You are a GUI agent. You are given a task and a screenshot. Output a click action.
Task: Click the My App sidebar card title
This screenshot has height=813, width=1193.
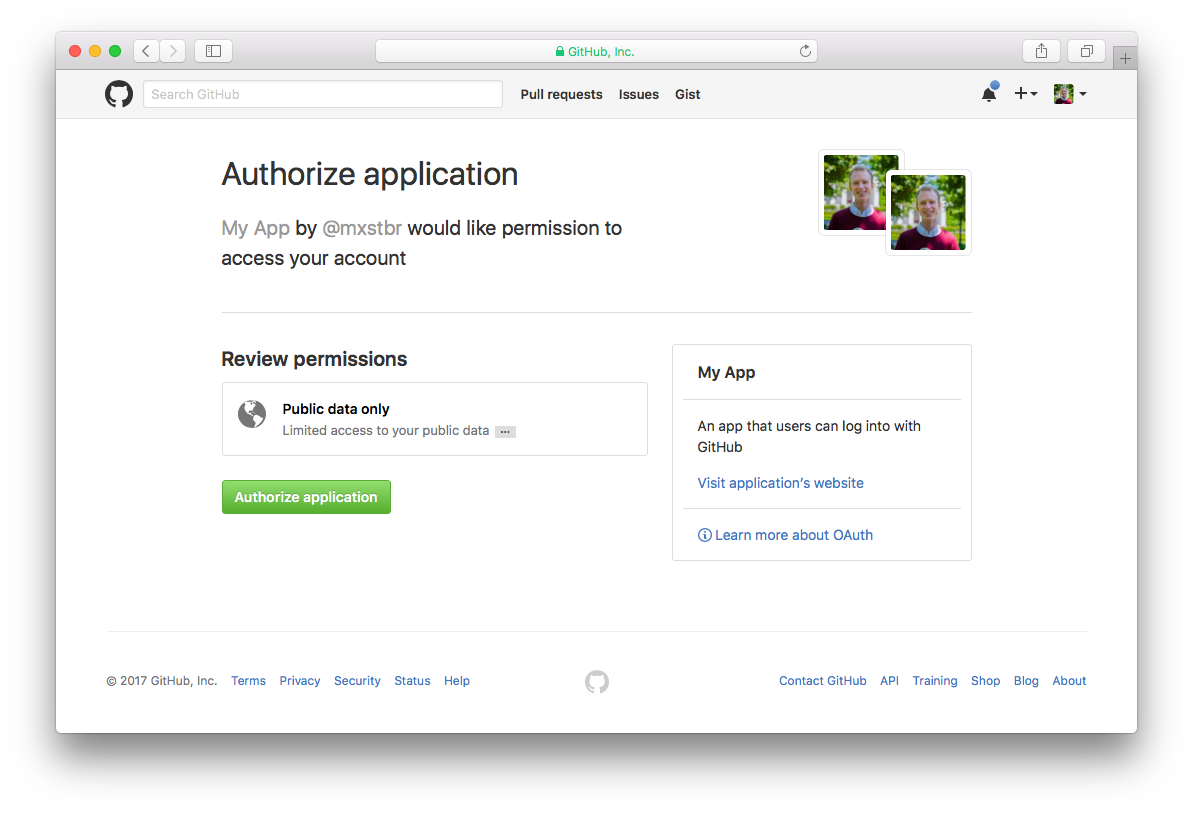[727, 373]
